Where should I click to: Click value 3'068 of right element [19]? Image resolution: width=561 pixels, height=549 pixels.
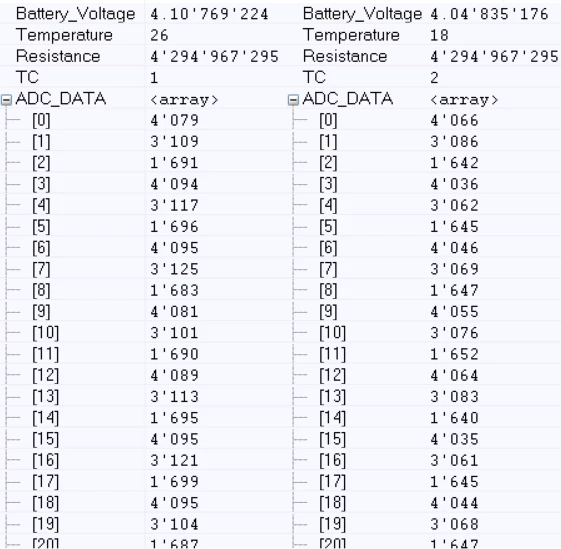(x=454, y=524)
